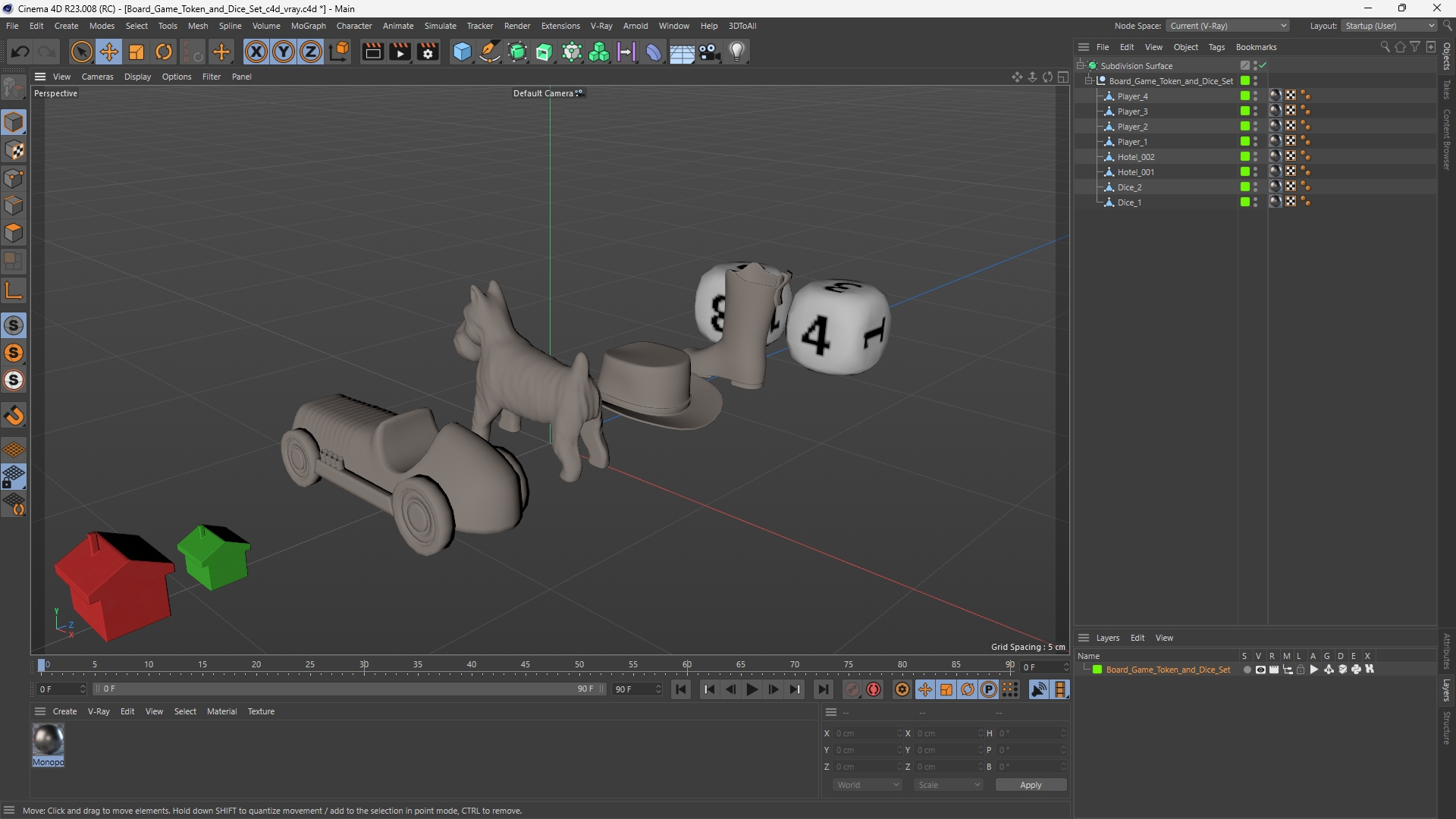
Task: Open the Node Space dropdown
Action: 1227,26
